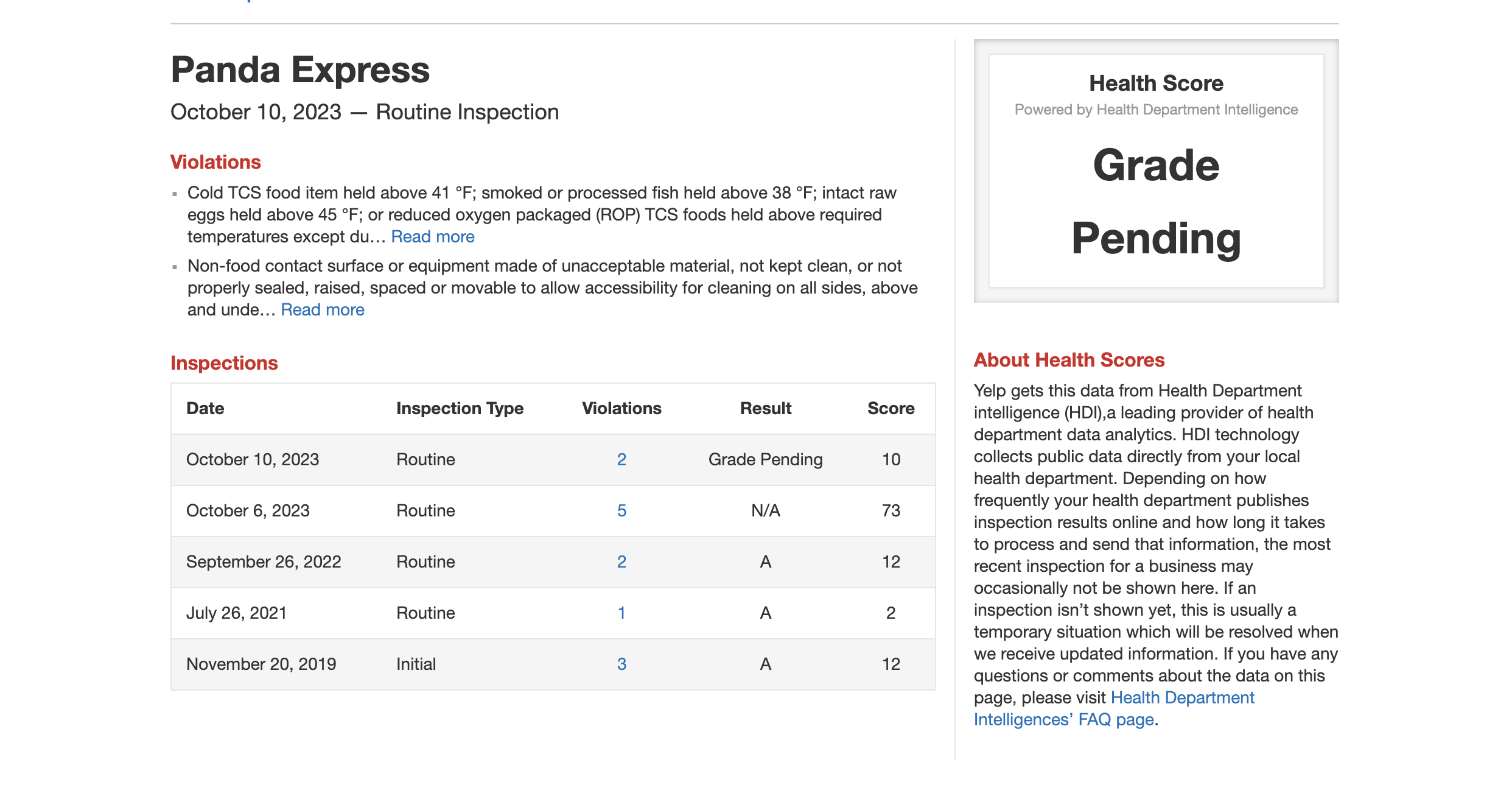Click the Result column header
This screenshot has width=1512, height=799.
765,409
